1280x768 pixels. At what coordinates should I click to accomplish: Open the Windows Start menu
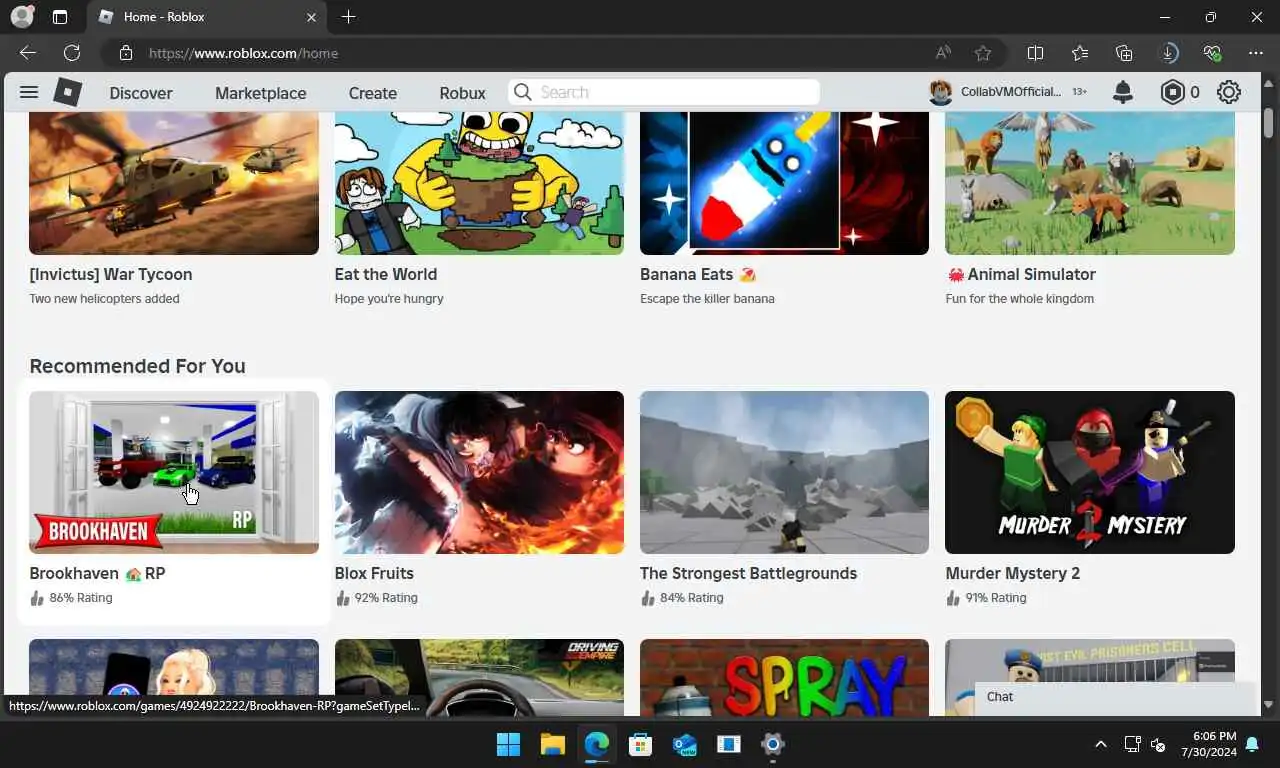tap(508, 744)
